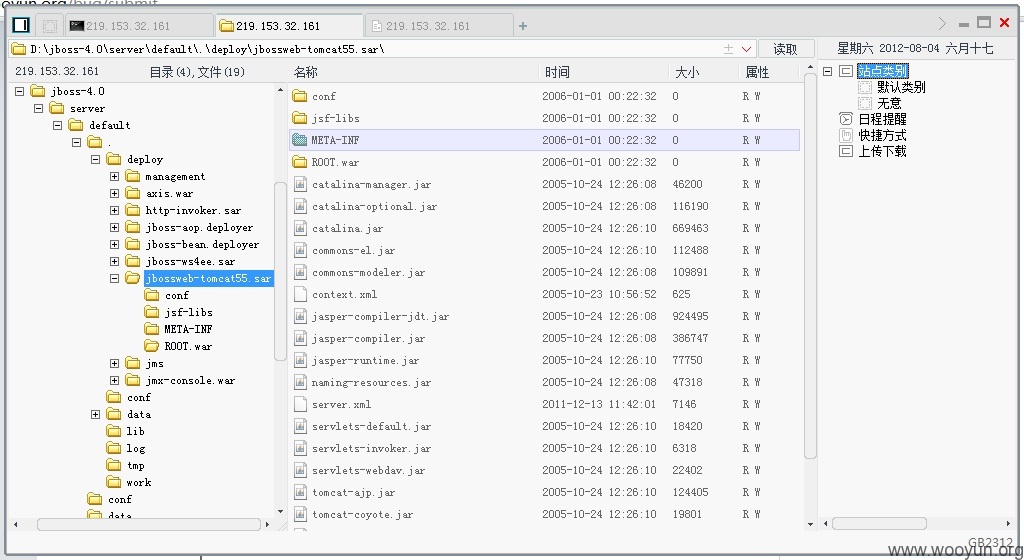Viewport: 1024px width, 560px height.
Task: Expand the management tree node
Action: click(x=114, y=176)
